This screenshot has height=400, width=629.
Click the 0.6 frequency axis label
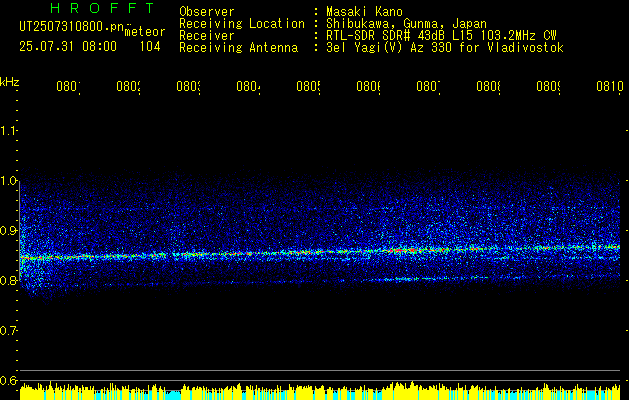tap(8, 380)
